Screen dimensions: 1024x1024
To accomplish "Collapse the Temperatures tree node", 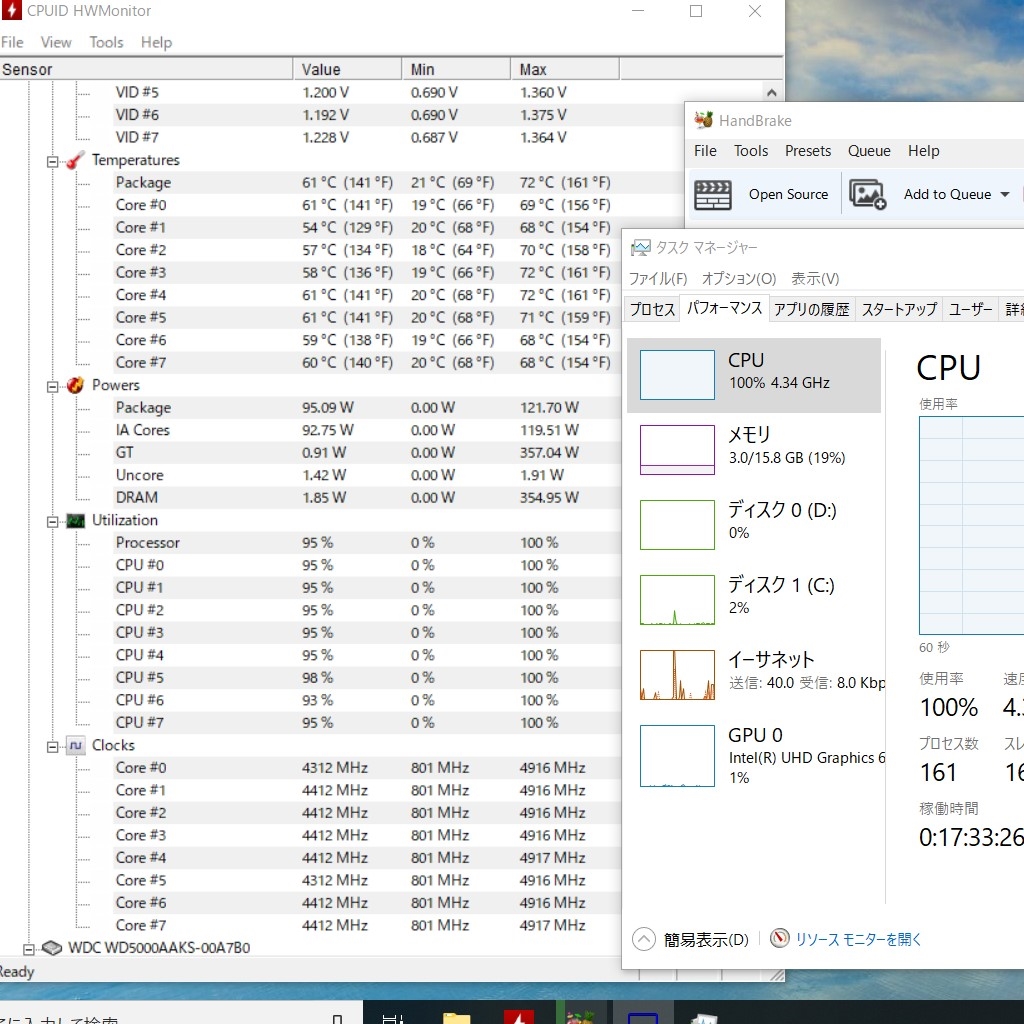I will click(53, 161).
